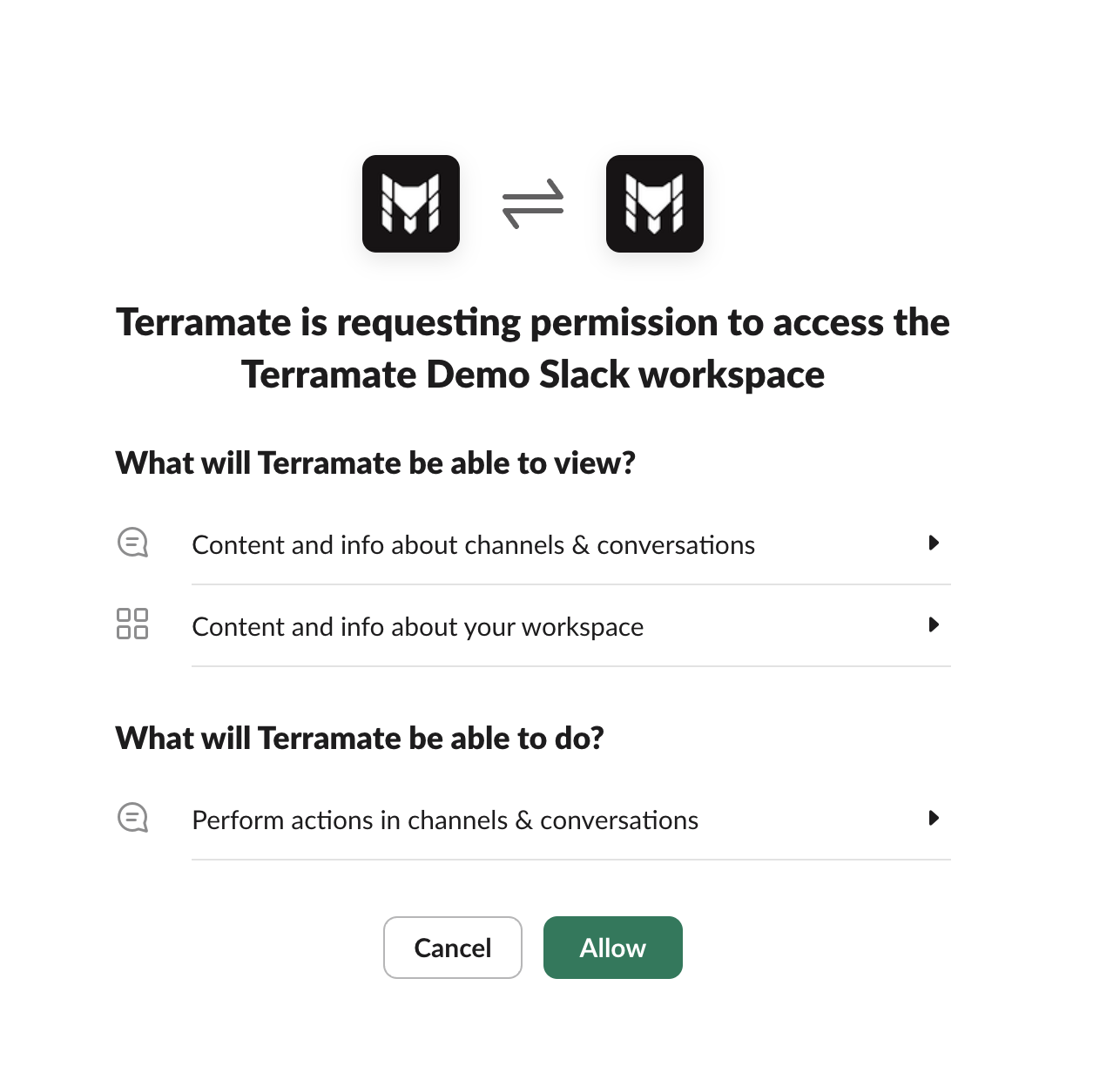Select the workspace content scope row
Viewport: 1120px width, 1073px height.
[x=418, y=626]
